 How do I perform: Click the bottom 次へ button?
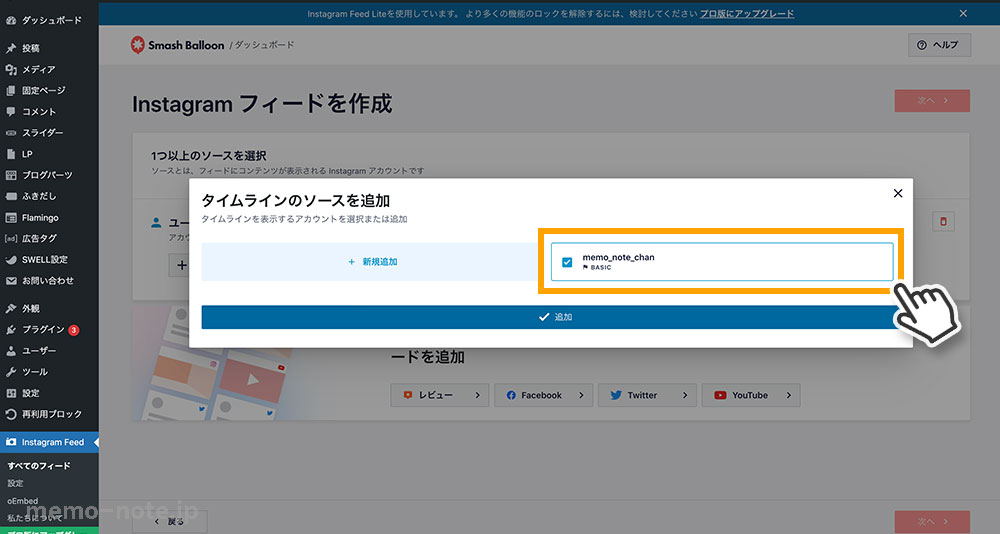coord(932,522)
